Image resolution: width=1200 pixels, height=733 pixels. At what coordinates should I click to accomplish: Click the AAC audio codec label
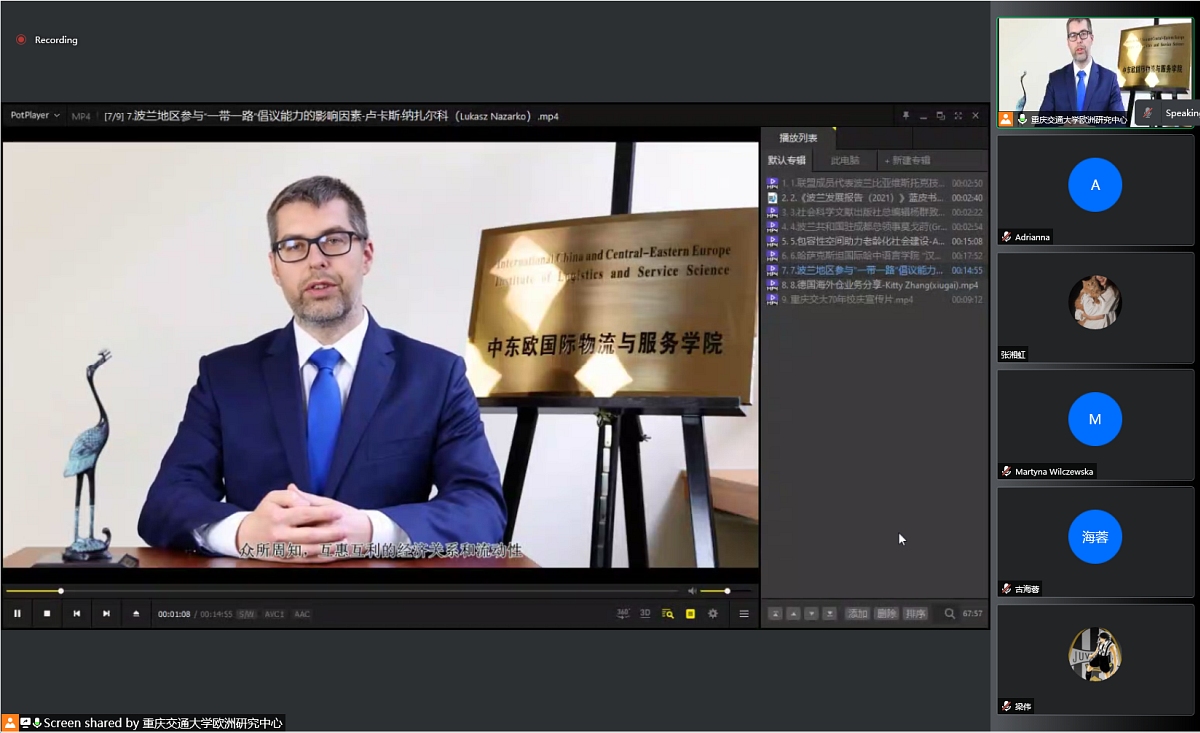(302, 614)
